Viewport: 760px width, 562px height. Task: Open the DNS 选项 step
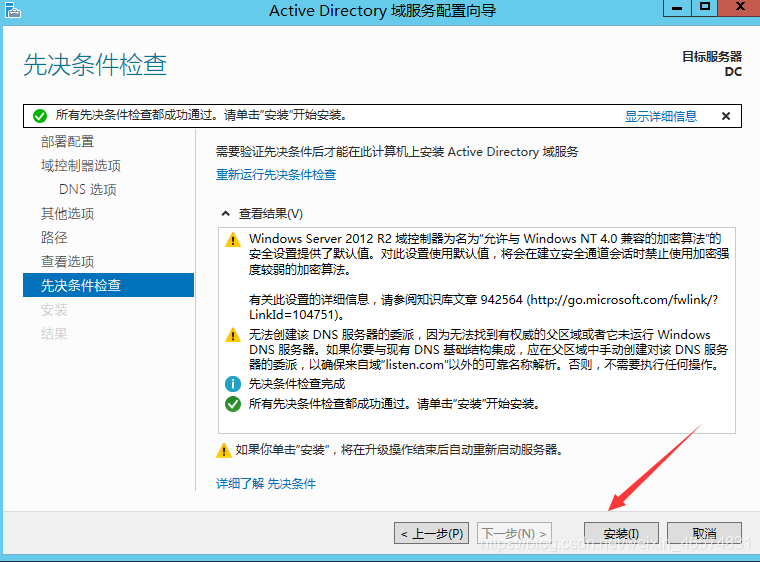[88, 190]
